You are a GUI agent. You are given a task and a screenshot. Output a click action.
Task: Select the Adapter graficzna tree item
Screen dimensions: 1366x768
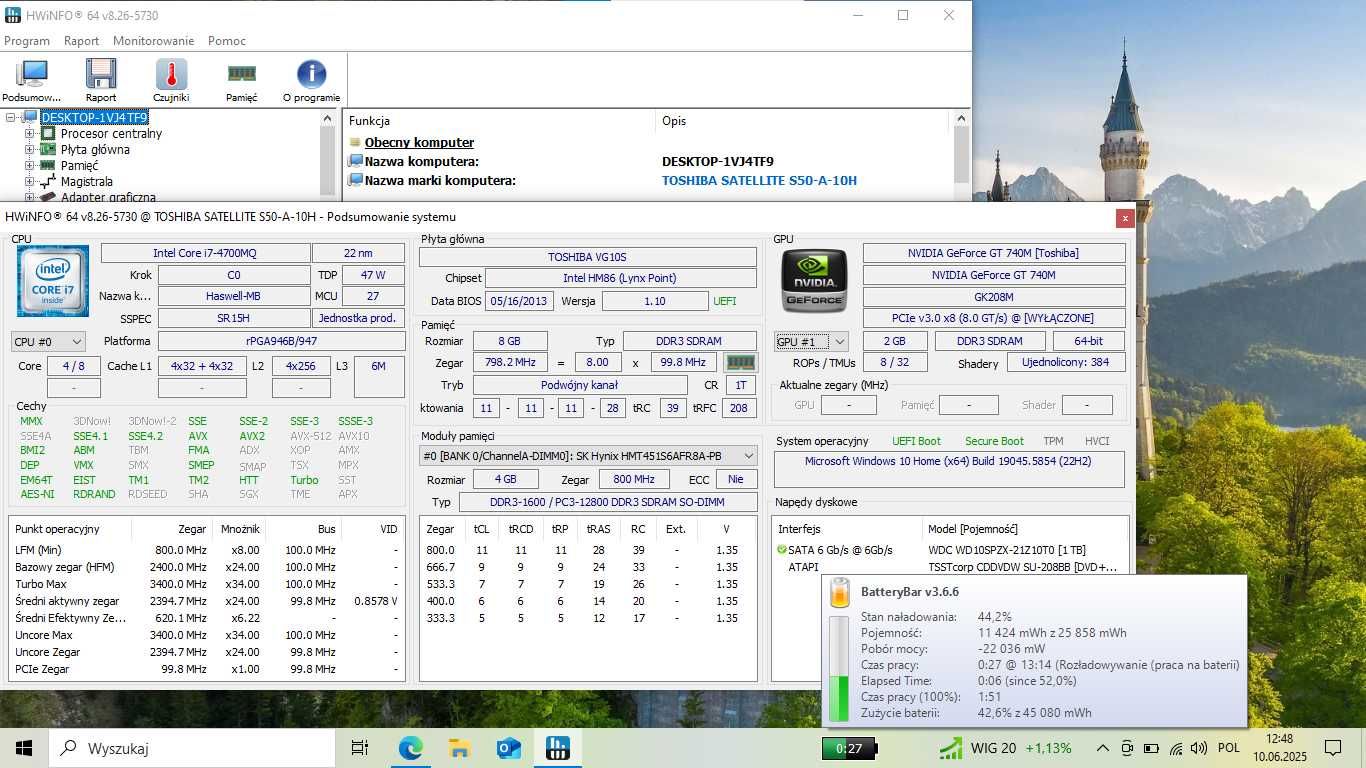click(108, 197)
